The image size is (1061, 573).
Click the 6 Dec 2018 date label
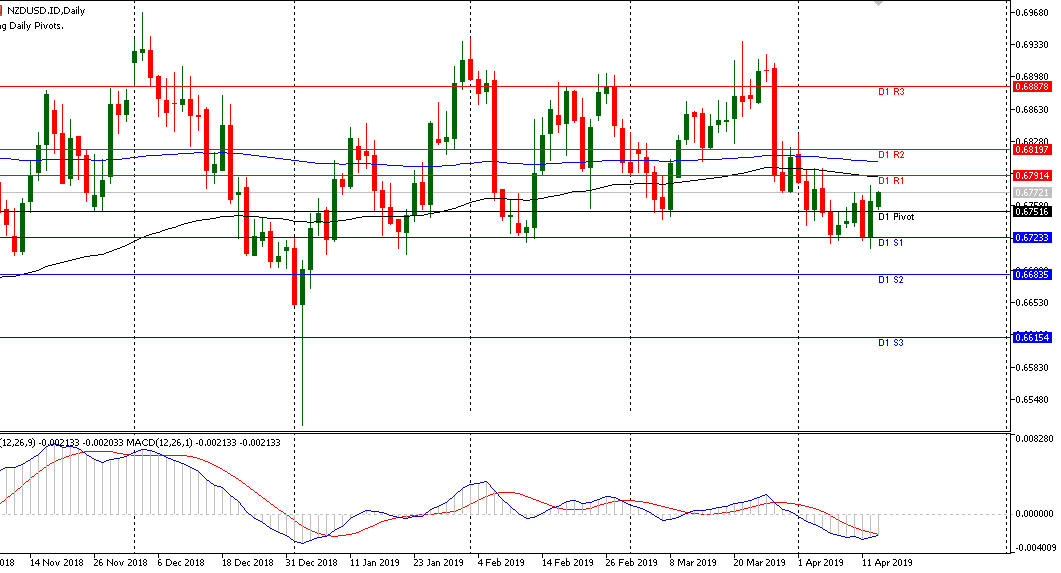pos(181,562)
